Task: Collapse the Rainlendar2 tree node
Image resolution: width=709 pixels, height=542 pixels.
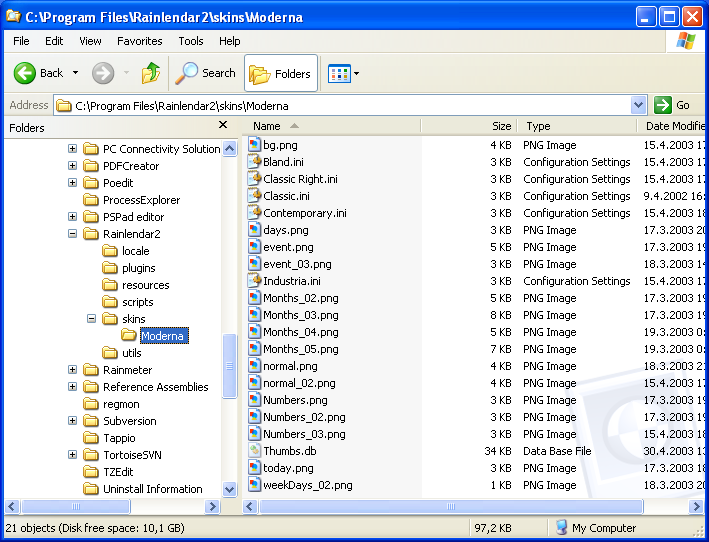Action: click(72, 233)
